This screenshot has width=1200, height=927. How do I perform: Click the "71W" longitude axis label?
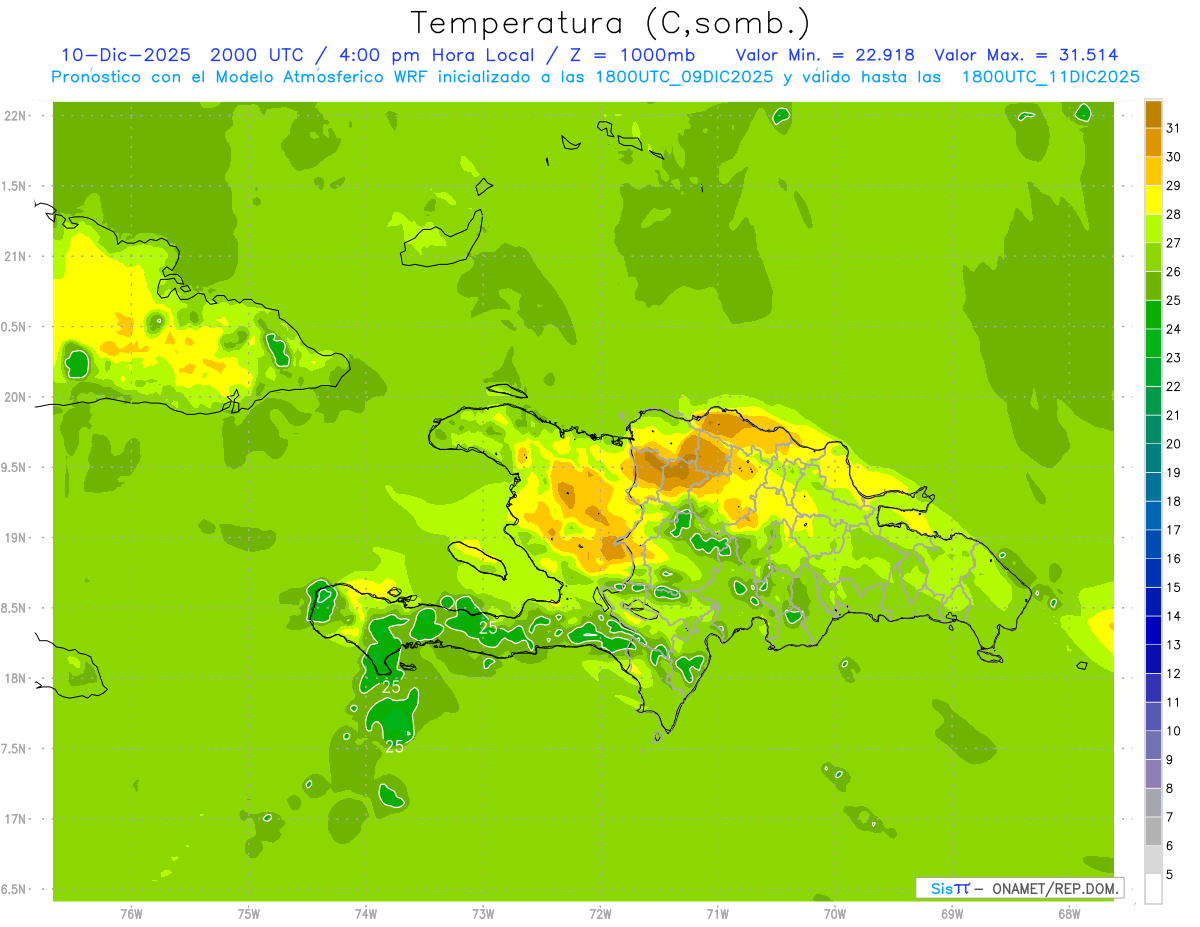click(x=717, y=914)
